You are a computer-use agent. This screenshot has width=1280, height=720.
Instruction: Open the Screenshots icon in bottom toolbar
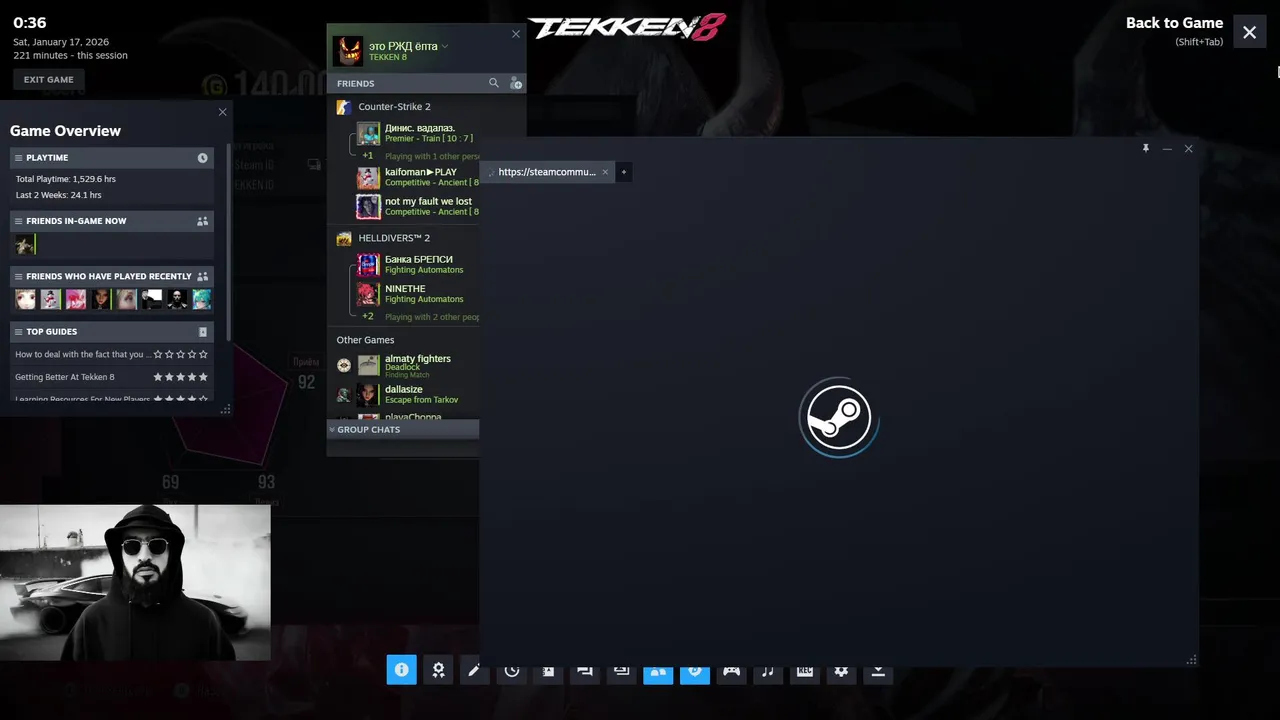coord(622,670)
